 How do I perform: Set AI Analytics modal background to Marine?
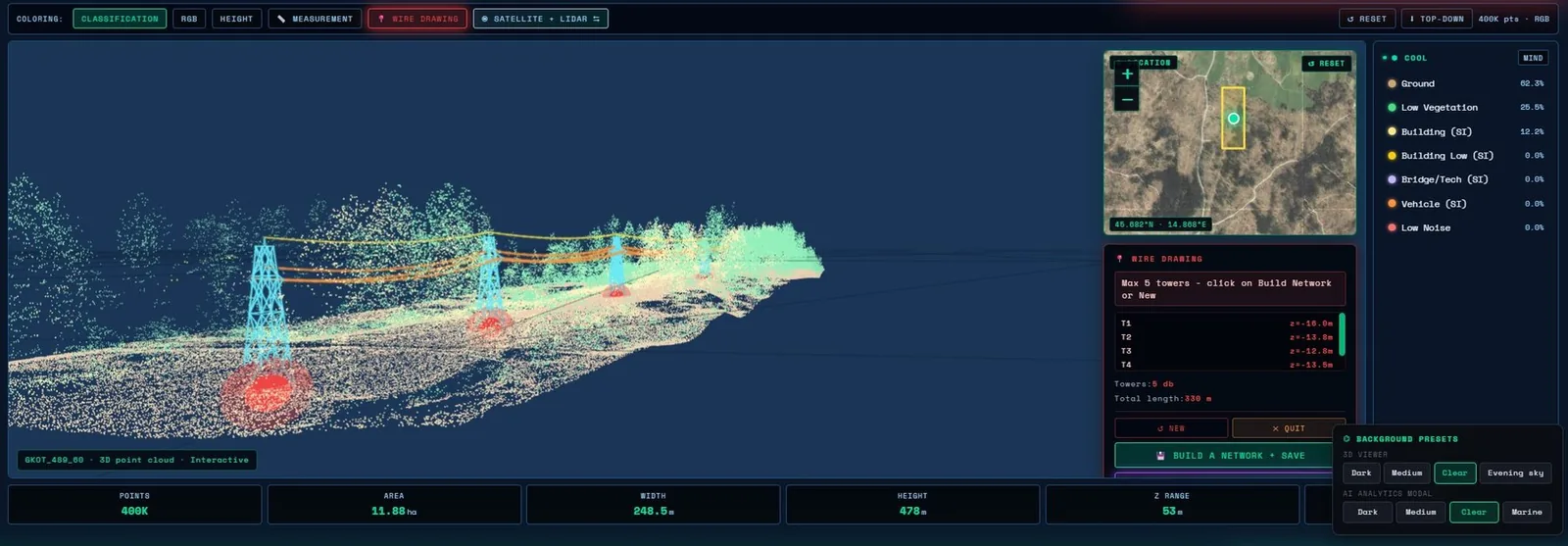coord(1526,513)
